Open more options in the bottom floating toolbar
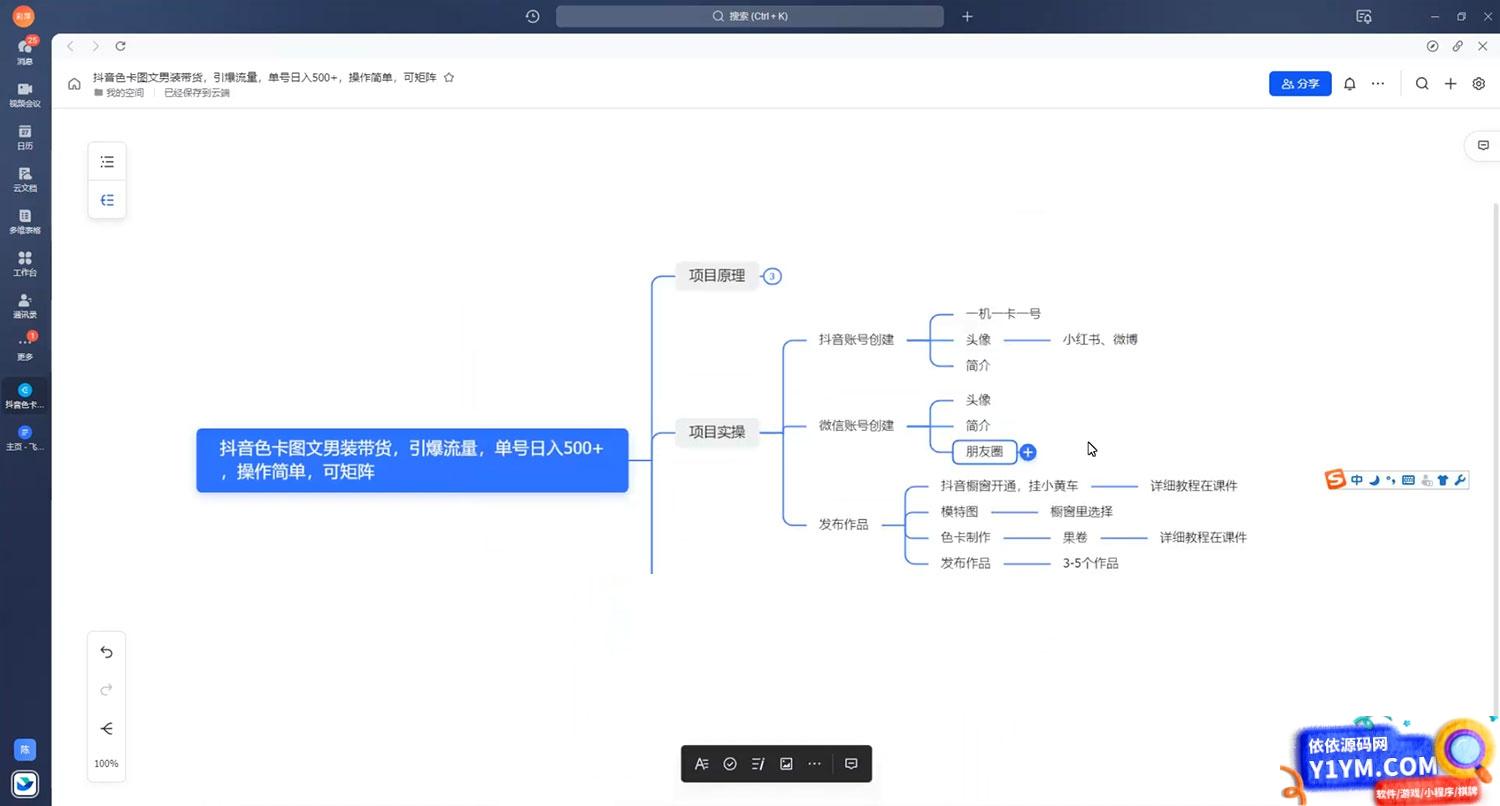 coord(814,764)
